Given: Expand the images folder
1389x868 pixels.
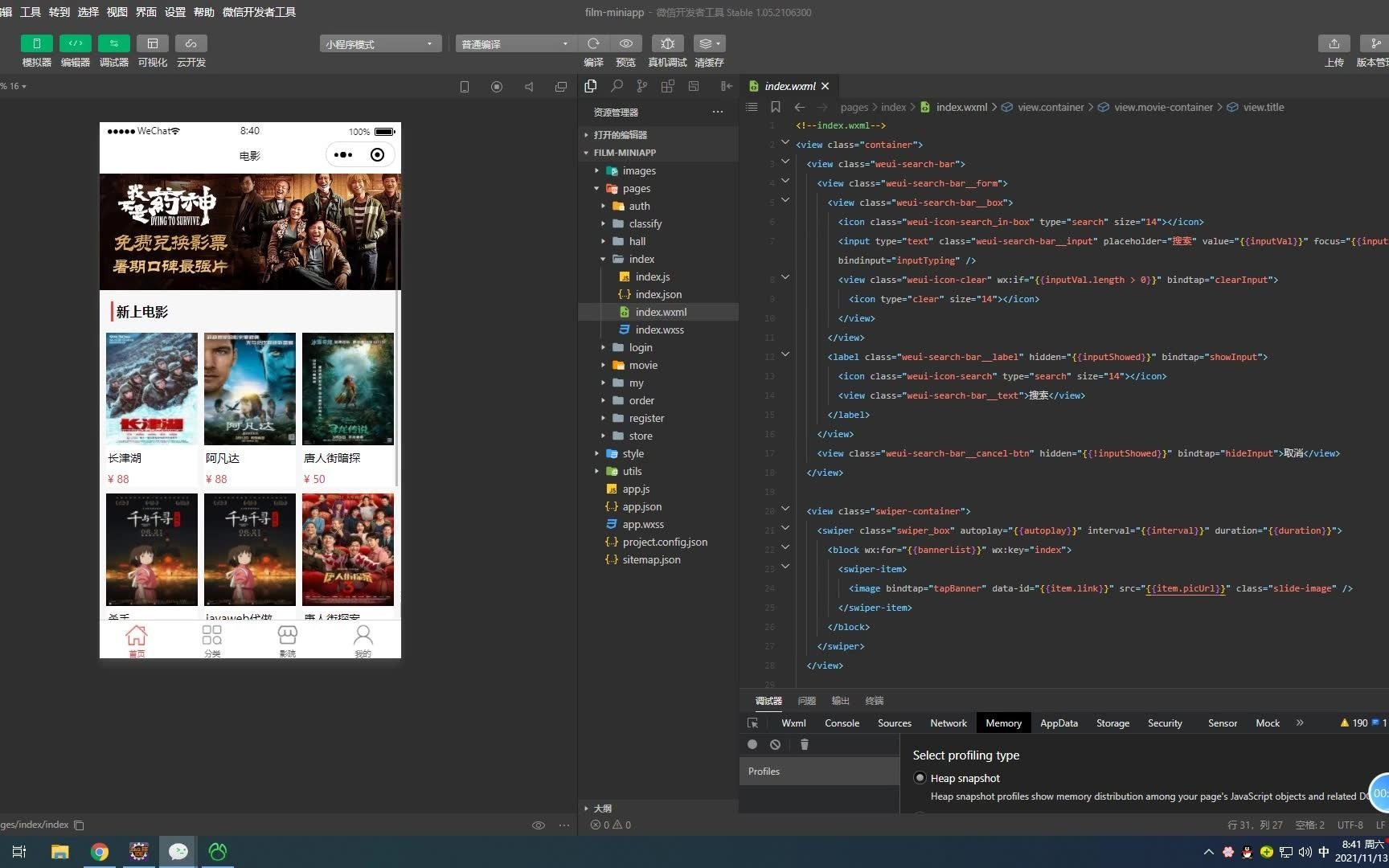Looking at the screenshot, I should pyautogui.click(x=658, y=170).
